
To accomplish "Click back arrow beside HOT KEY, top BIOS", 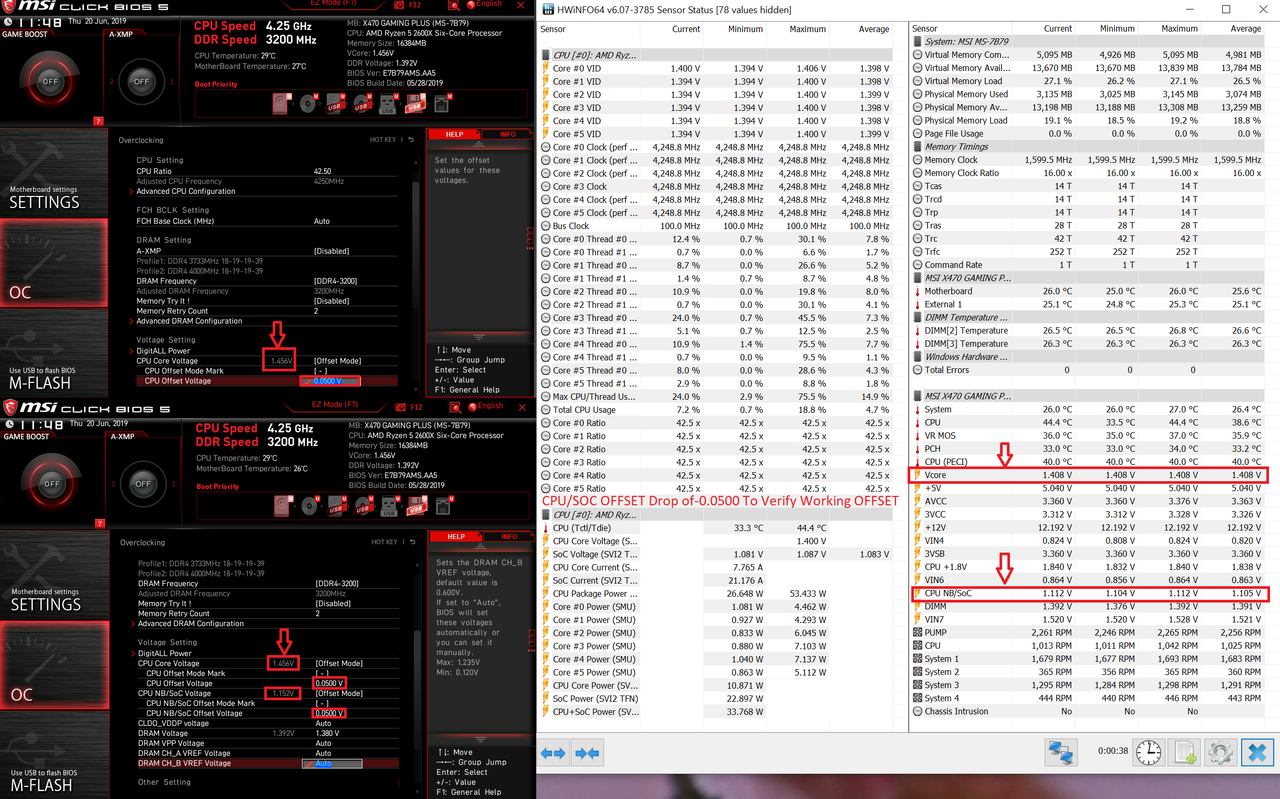I will click(411, 140).
